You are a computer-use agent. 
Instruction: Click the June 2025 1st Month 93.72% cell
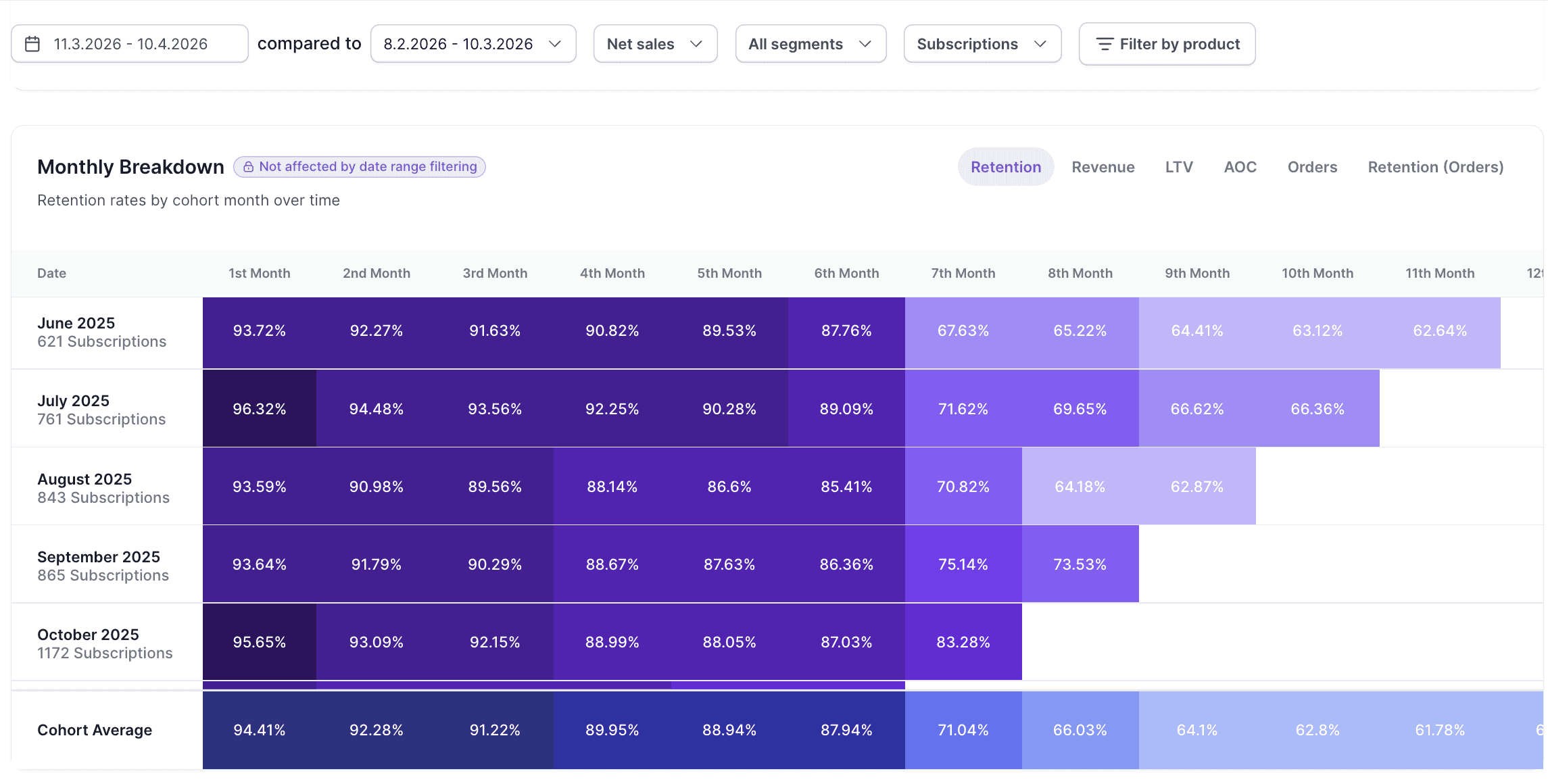pyautogui.click(x=259, y=331)
